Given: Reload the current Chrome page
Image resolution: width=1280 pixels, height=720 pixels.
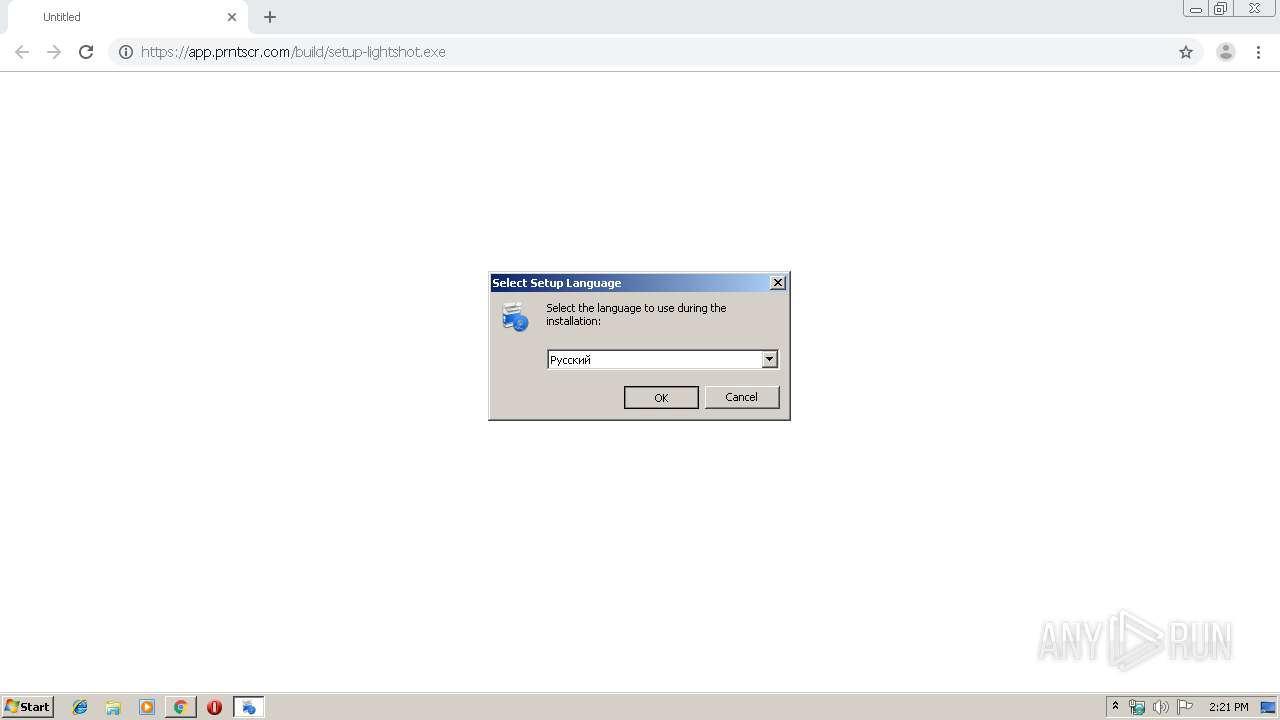Looking at the screenshot, I should click(86, 52).
